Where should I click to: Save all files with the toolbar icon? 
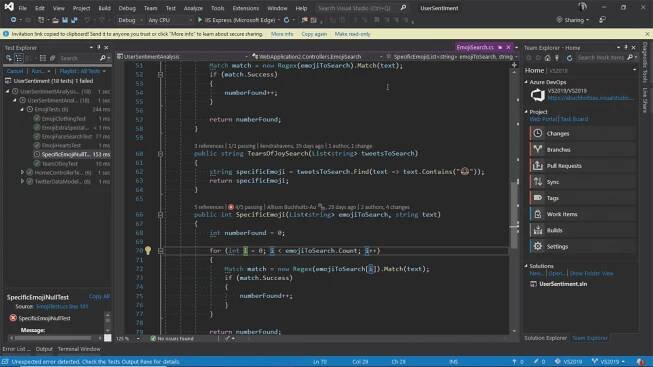click(x=74, y=20)
